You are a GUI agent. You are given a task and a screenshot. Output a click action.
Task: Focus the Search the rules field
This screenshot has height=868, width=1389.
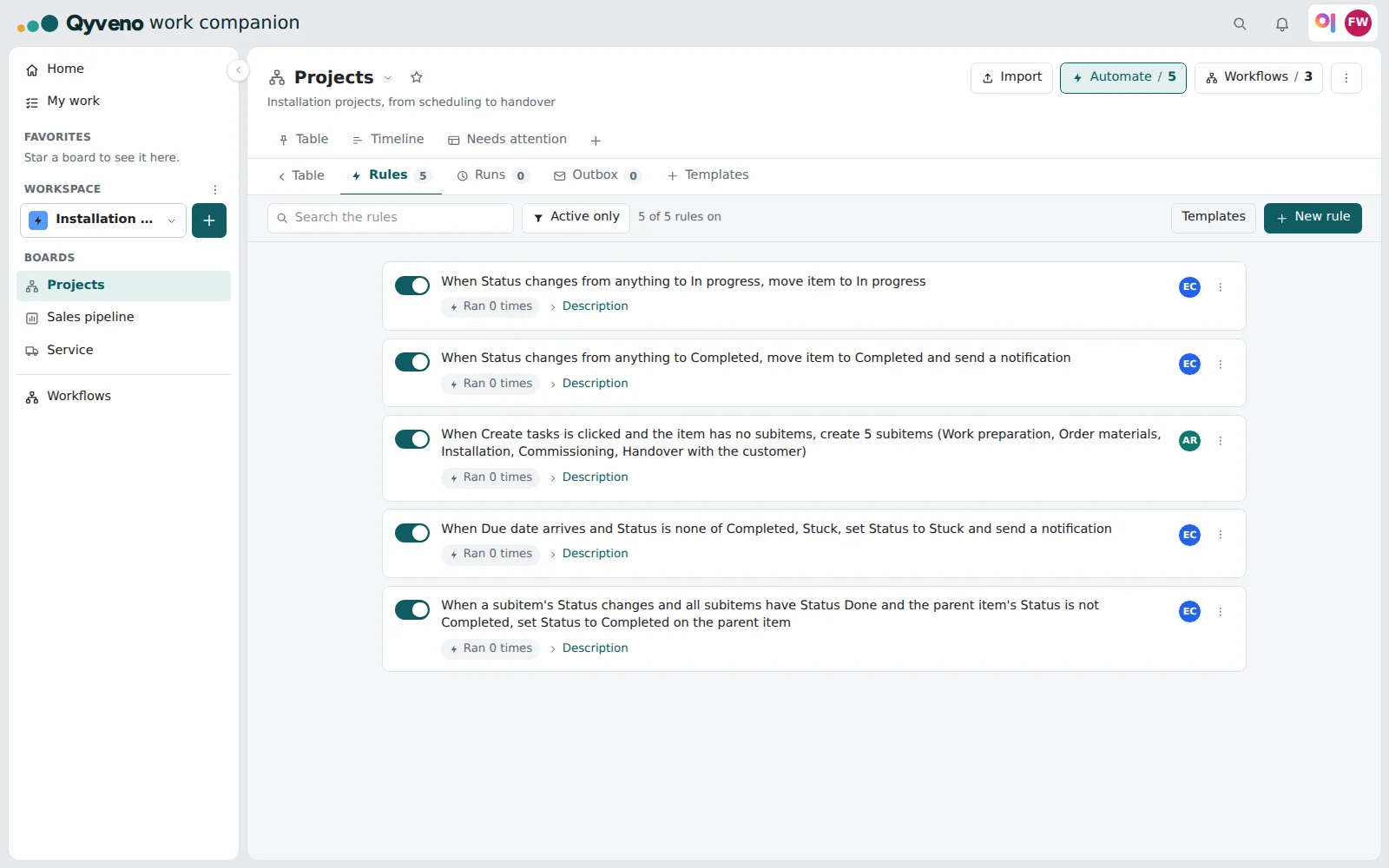click(391, 218)
